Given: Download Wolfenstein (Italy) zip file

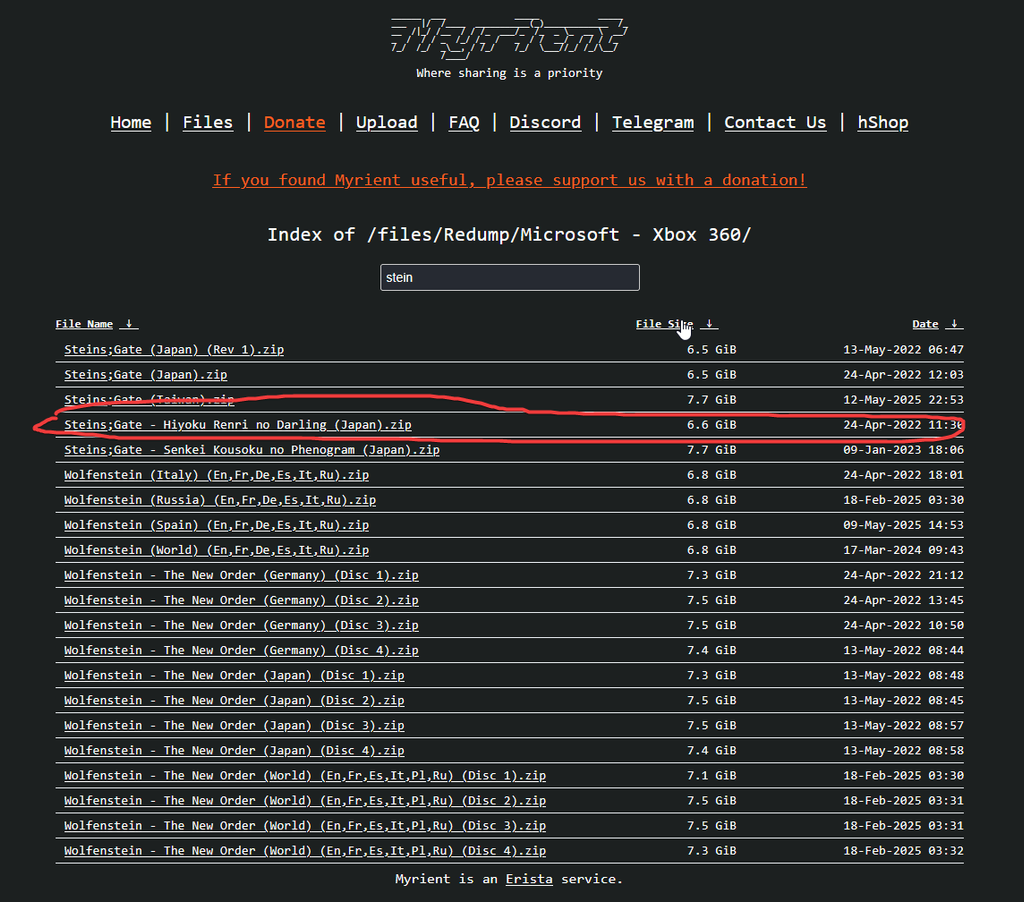Looking at the screenshot, I should 216,475.
